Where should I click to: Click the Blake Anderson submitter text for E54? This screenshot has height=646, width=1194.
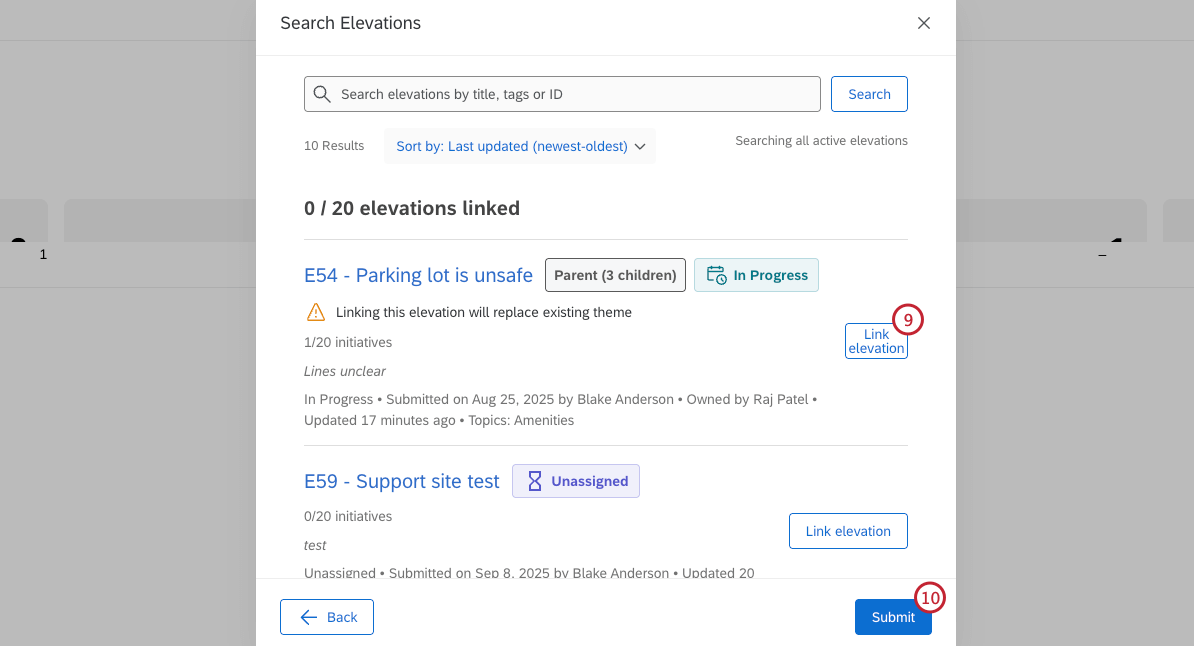[x=625, y=399]
